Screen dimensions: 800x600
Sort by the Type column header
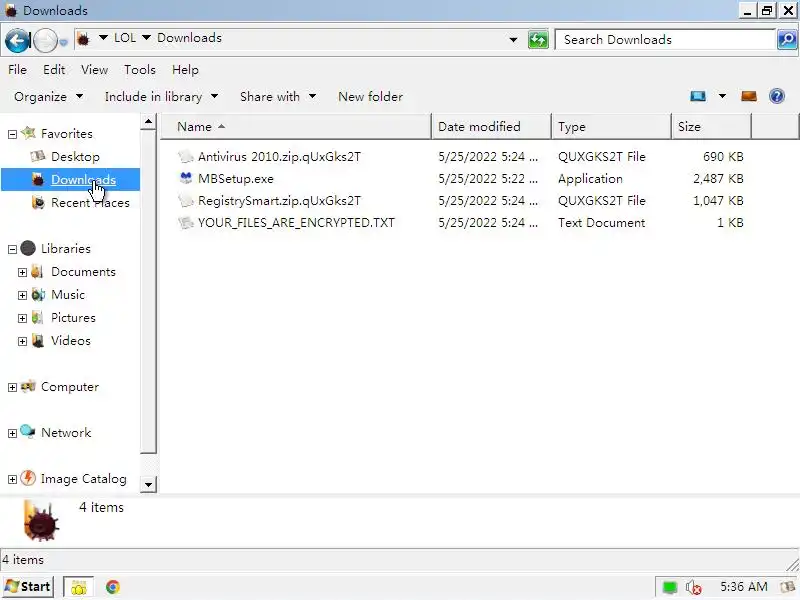point(611,127)
